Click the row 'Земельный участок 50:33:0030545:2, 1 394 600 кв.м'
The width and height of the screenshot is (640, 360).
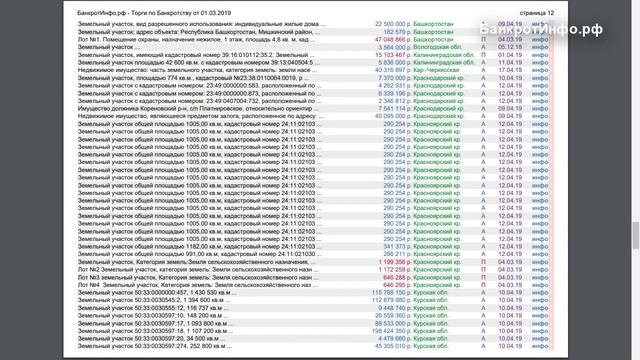coord(153,300)
